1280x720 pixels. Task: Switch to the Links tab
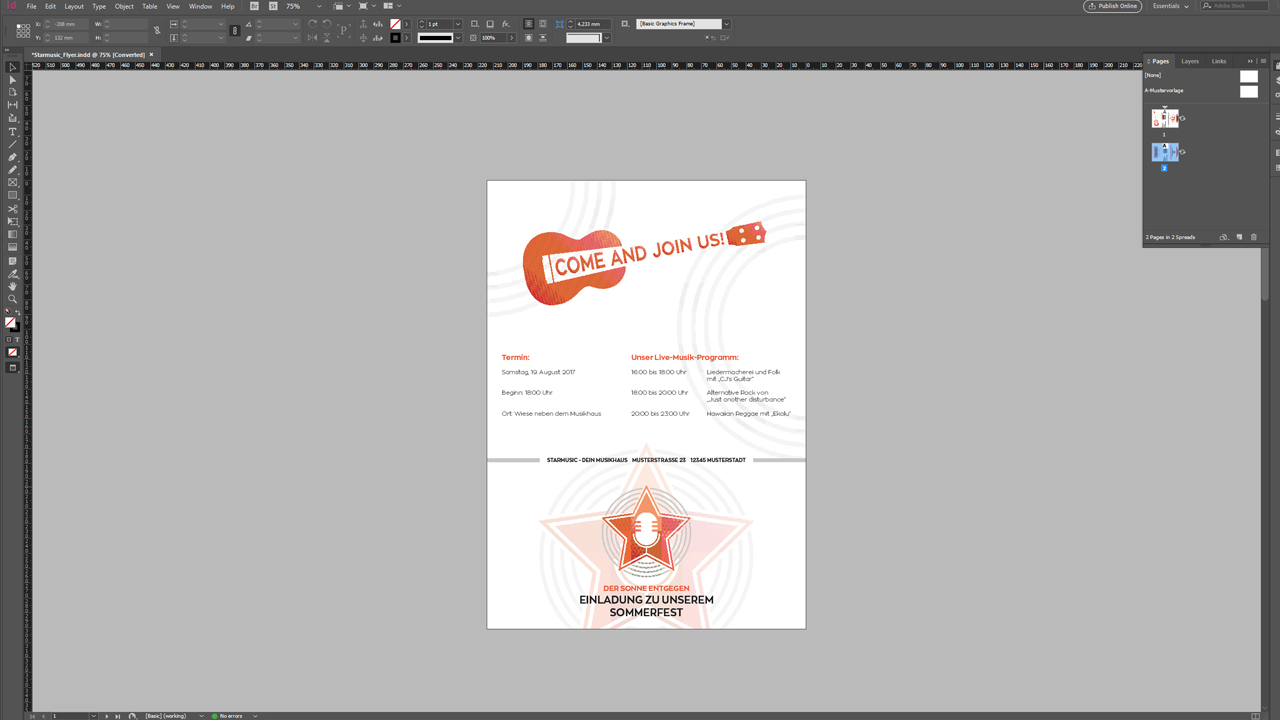(1219, 61)
